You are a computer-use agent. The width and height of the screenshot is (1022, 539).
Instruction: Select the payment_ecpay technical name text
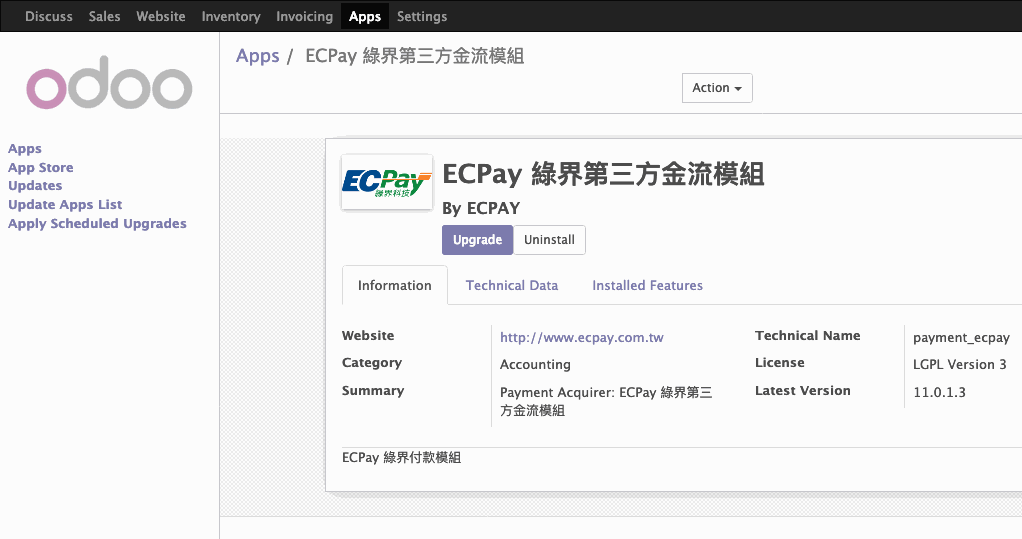[961, 338]
